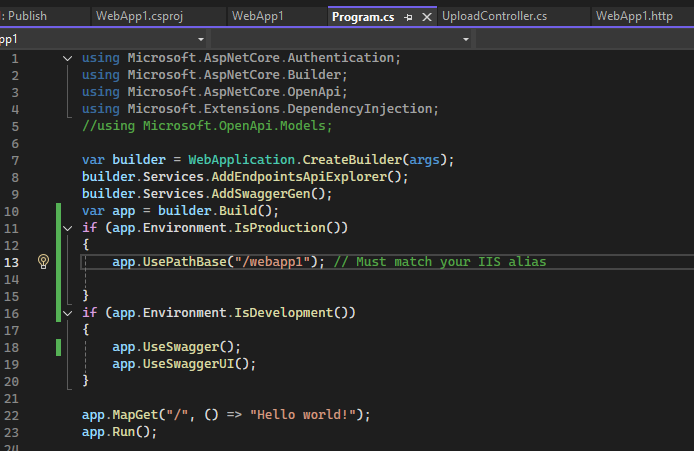Open the type navigation dropdown
The width and height of the screenshot is (694, 451).
[x=466, y=39]
